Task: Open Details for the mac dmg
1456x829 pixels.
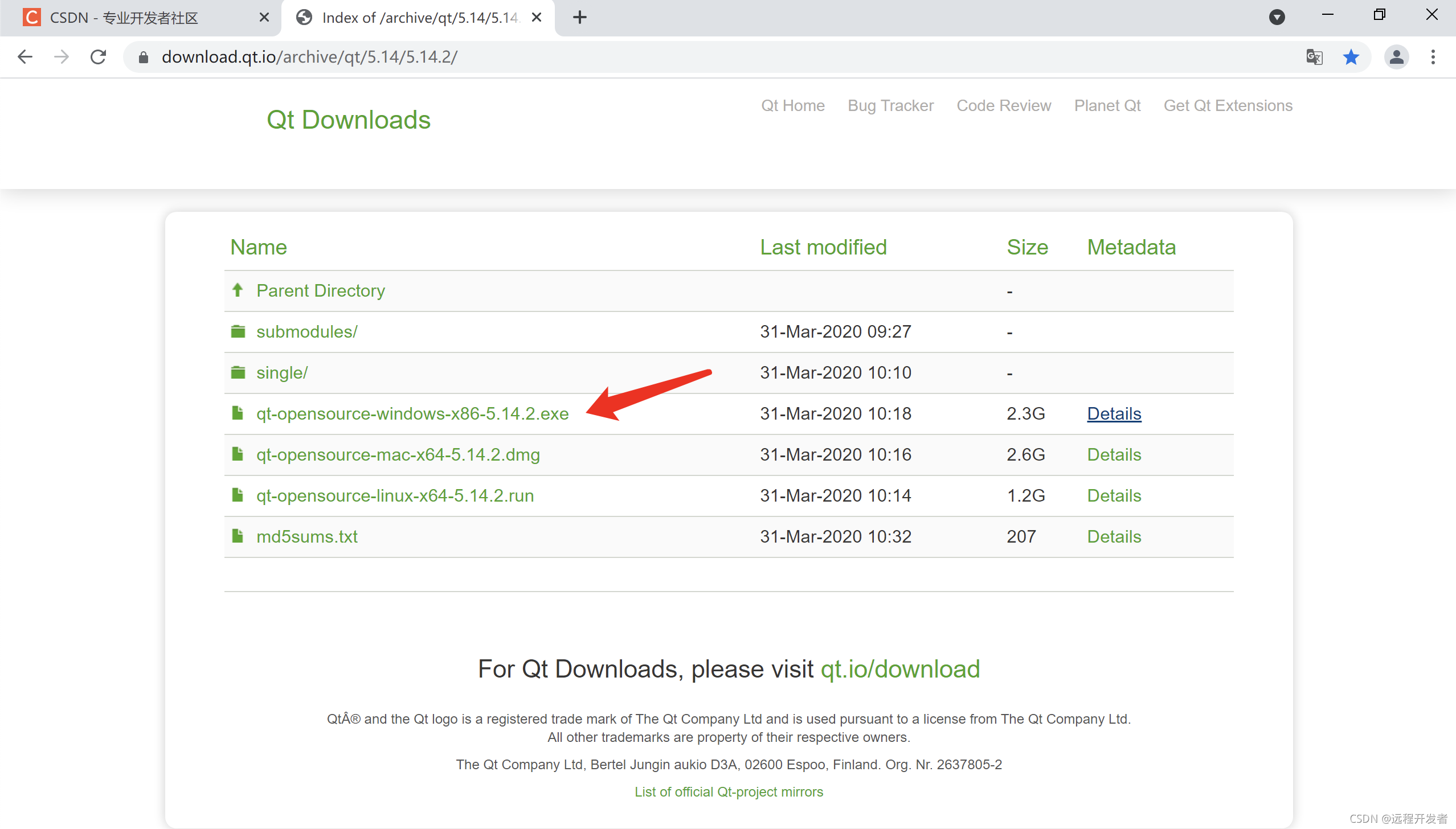Action: tap(1114, 455)
